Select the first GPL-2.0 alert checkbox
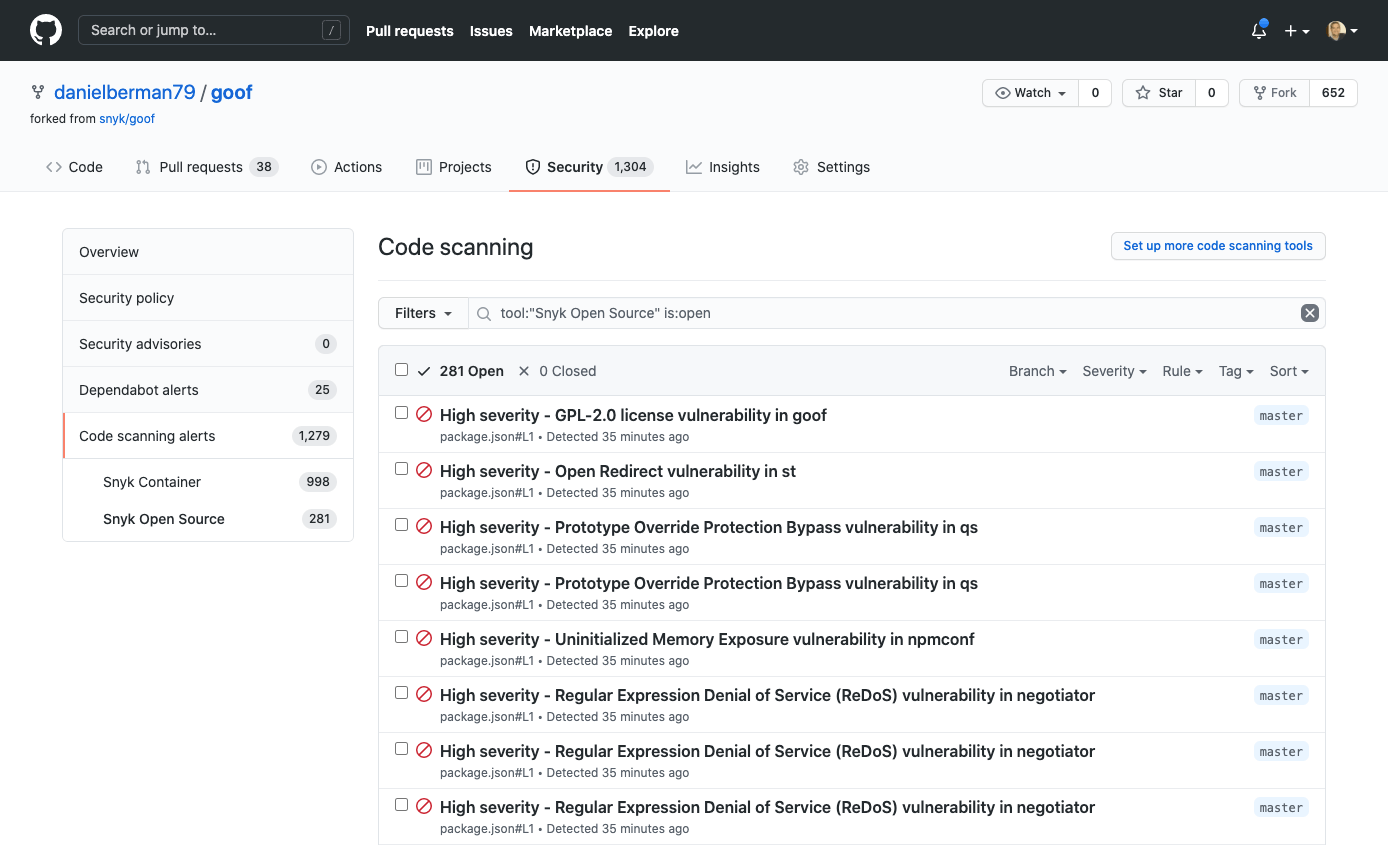This screenshot has height=845, width=1388. coord(401,412)
